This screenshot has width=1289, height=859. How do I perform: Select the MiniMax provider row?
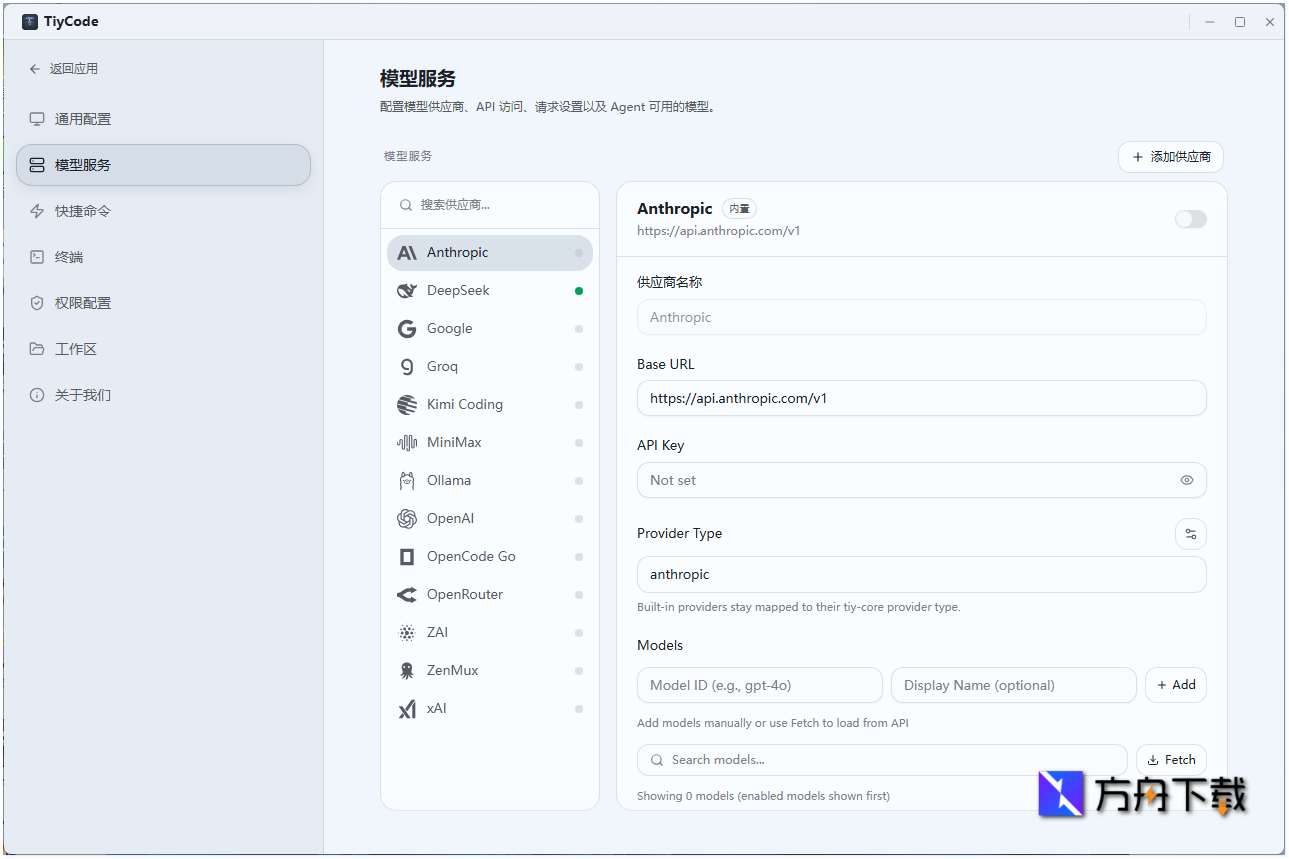490,443
